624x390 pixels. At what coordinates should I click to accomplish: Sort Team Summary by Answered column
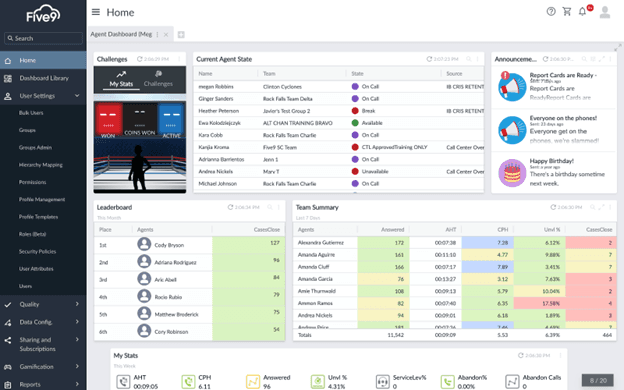click(x=392, y=230)
